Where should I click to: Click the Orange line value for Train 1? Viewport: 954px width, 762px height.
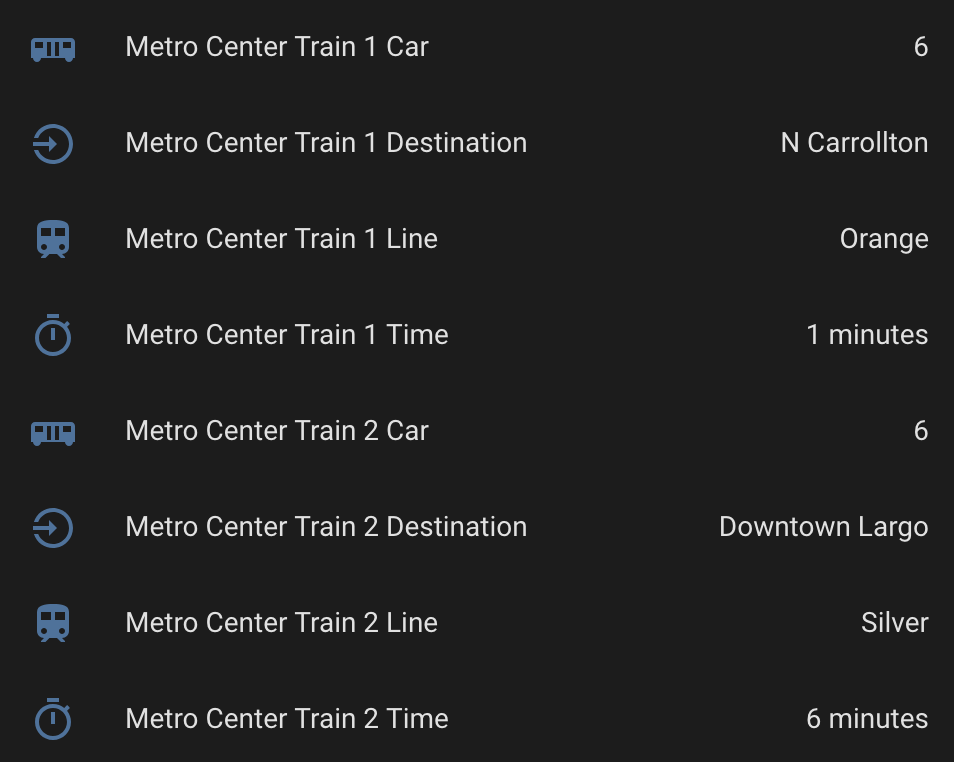884,239
